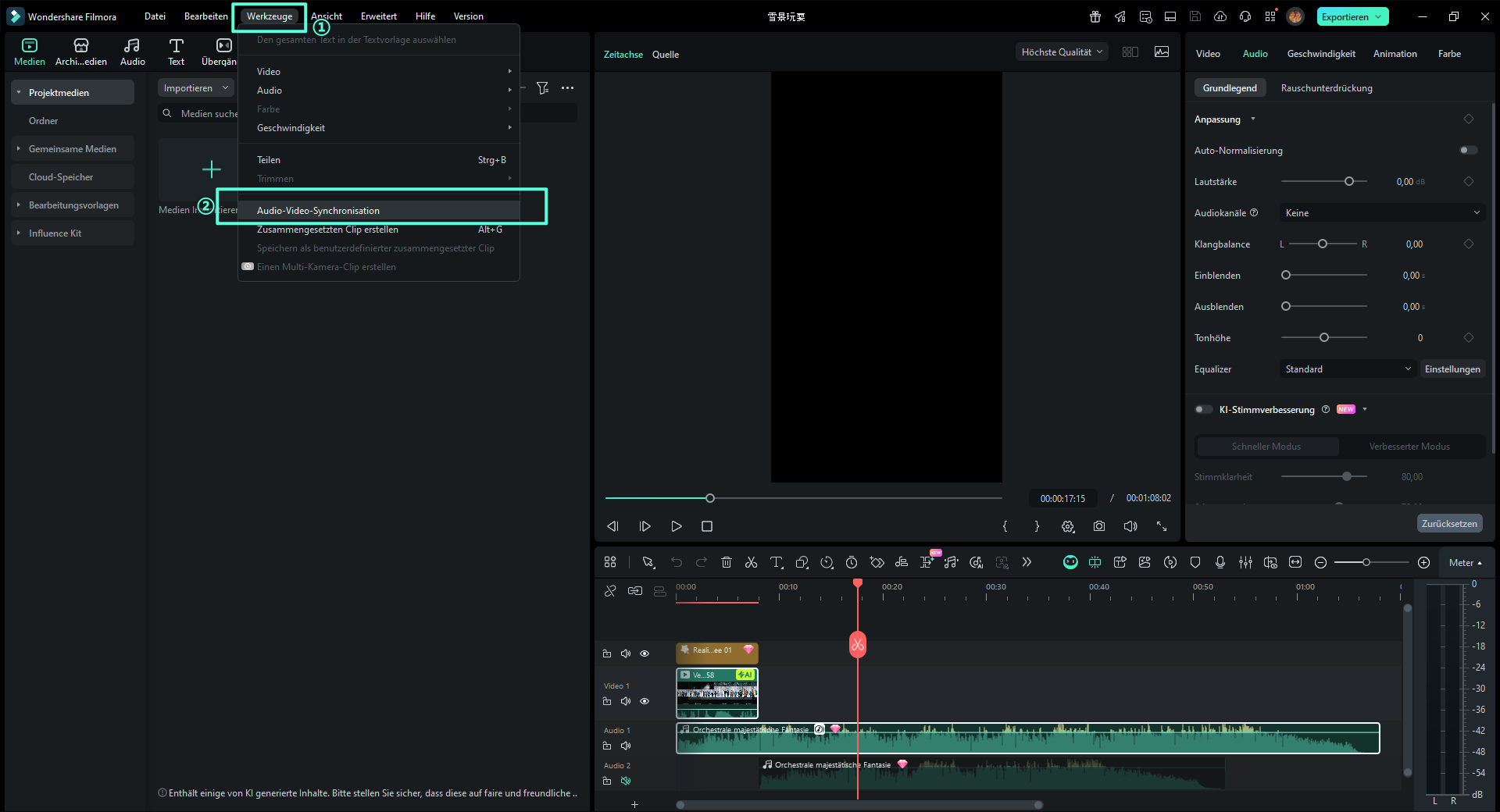Mute the Audio 1 track speaker icon
This screenshot has width=1500, height=812.
click(x=625, y=746)
